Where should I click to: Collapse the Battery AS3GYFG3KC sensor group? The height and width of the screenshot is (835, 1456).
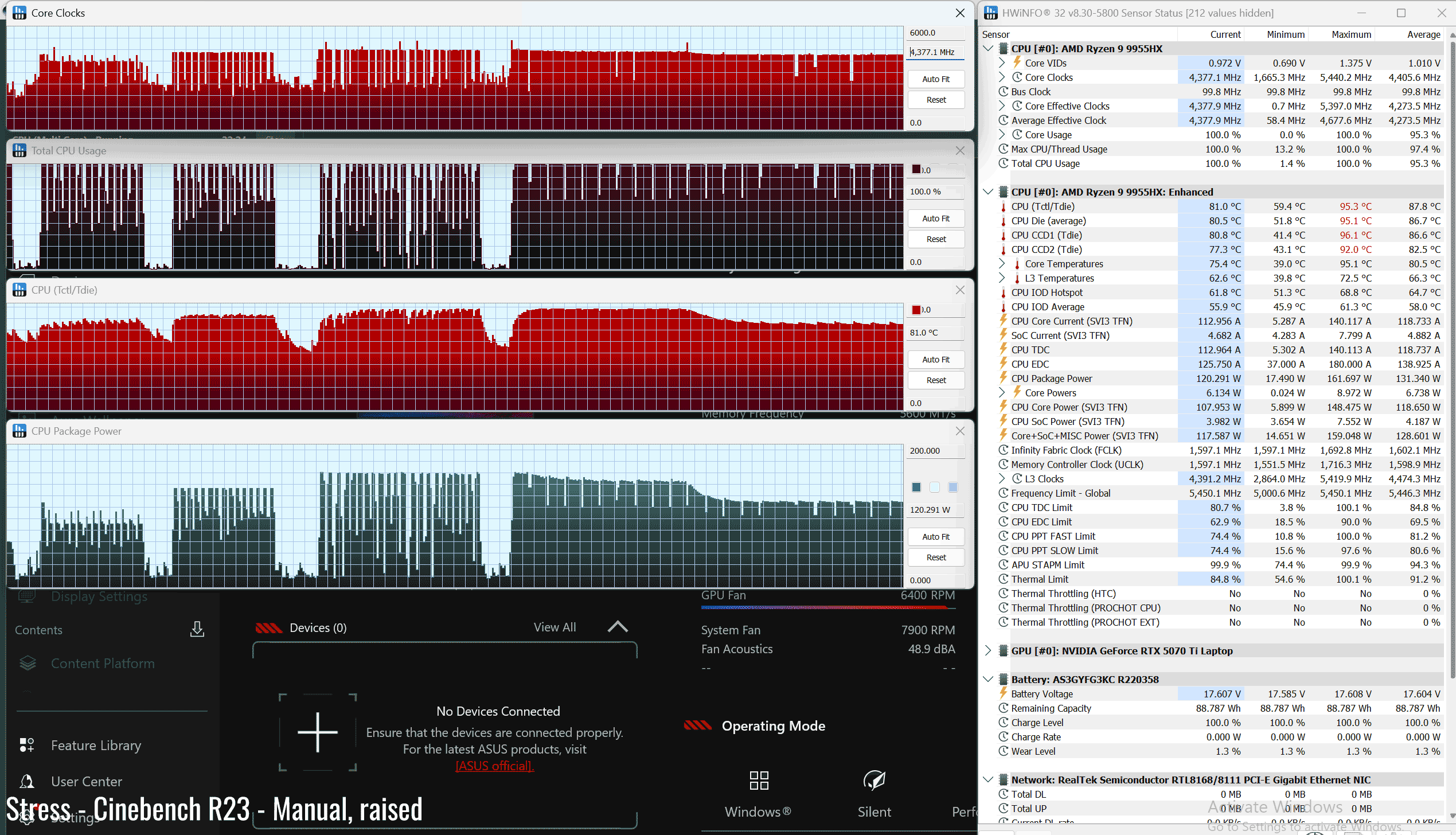click(x=987, y=679)
